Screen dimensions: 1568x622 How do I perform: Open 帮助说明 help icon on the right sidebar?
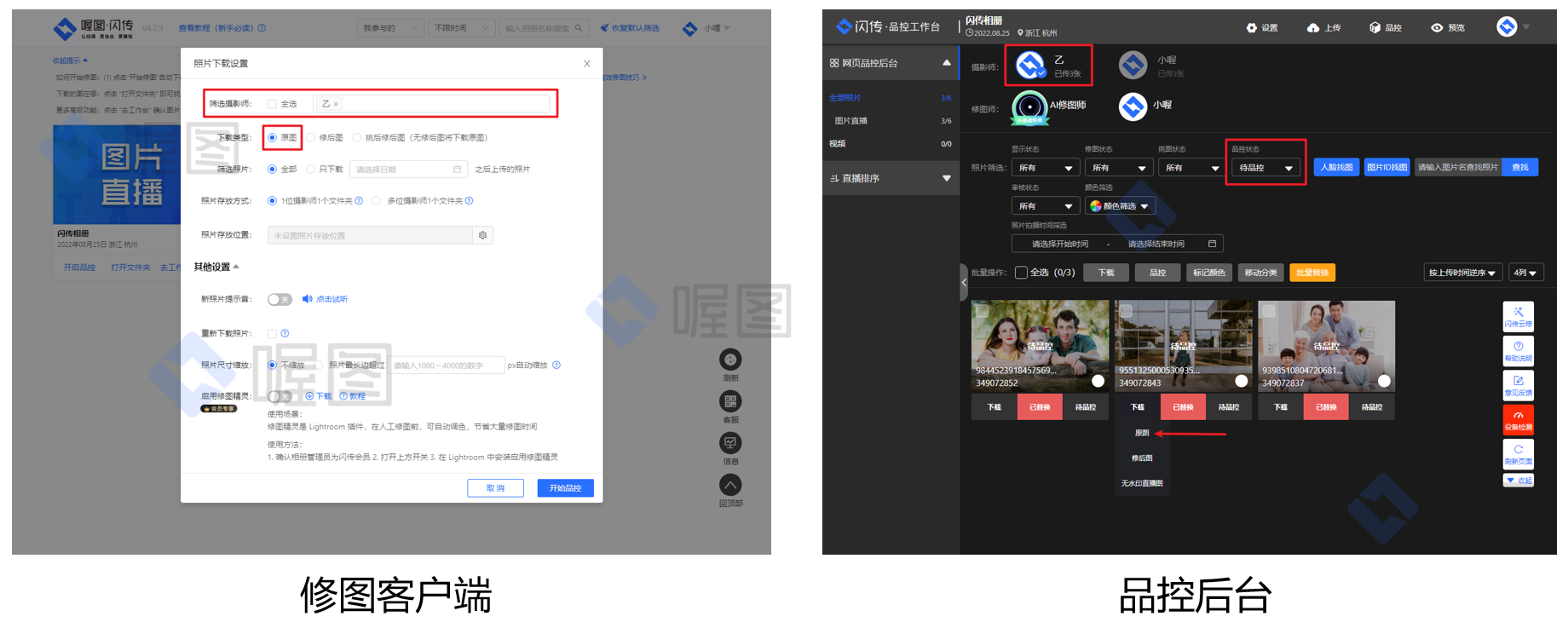tap(1518, 350)
